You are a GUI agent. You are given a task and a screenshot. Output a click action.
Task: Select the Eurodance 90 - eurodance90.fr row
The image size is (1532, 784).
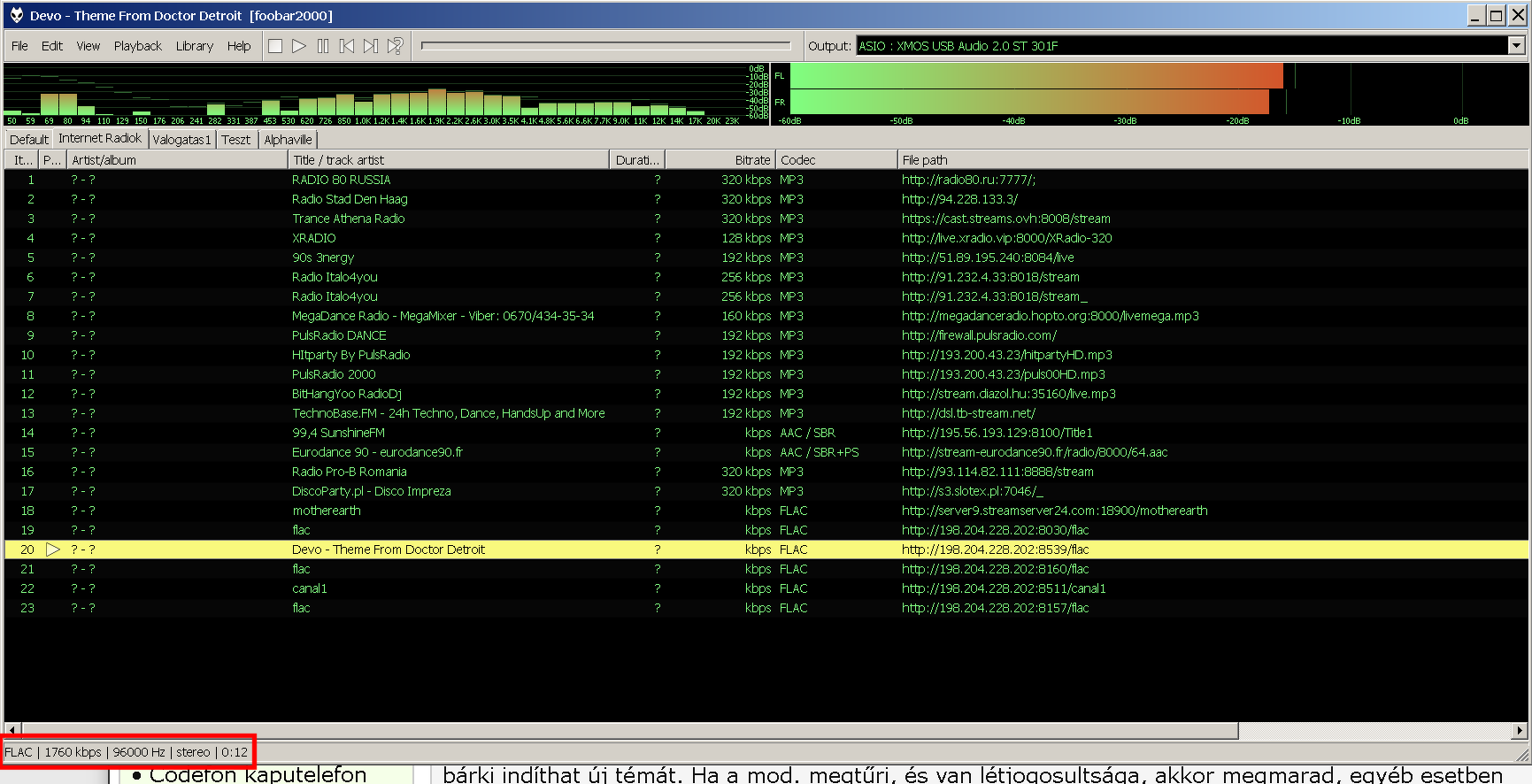[x=766, y=452]
